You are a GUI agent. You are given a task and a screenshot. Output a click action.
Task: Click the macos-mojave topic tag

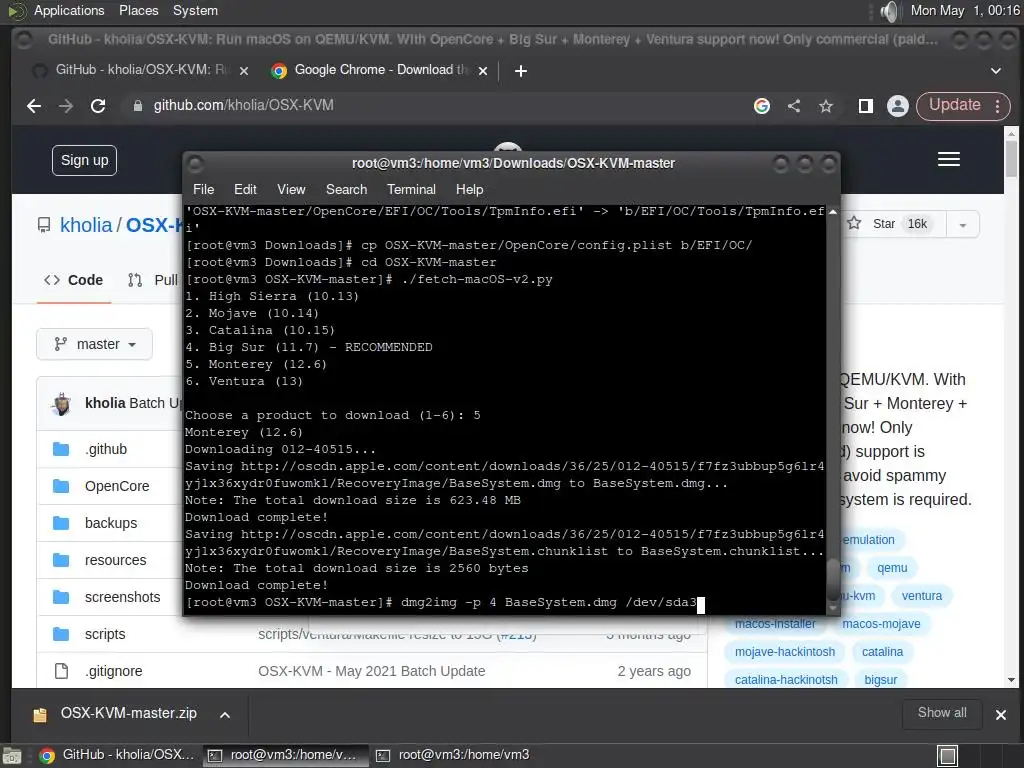(881, 624)
